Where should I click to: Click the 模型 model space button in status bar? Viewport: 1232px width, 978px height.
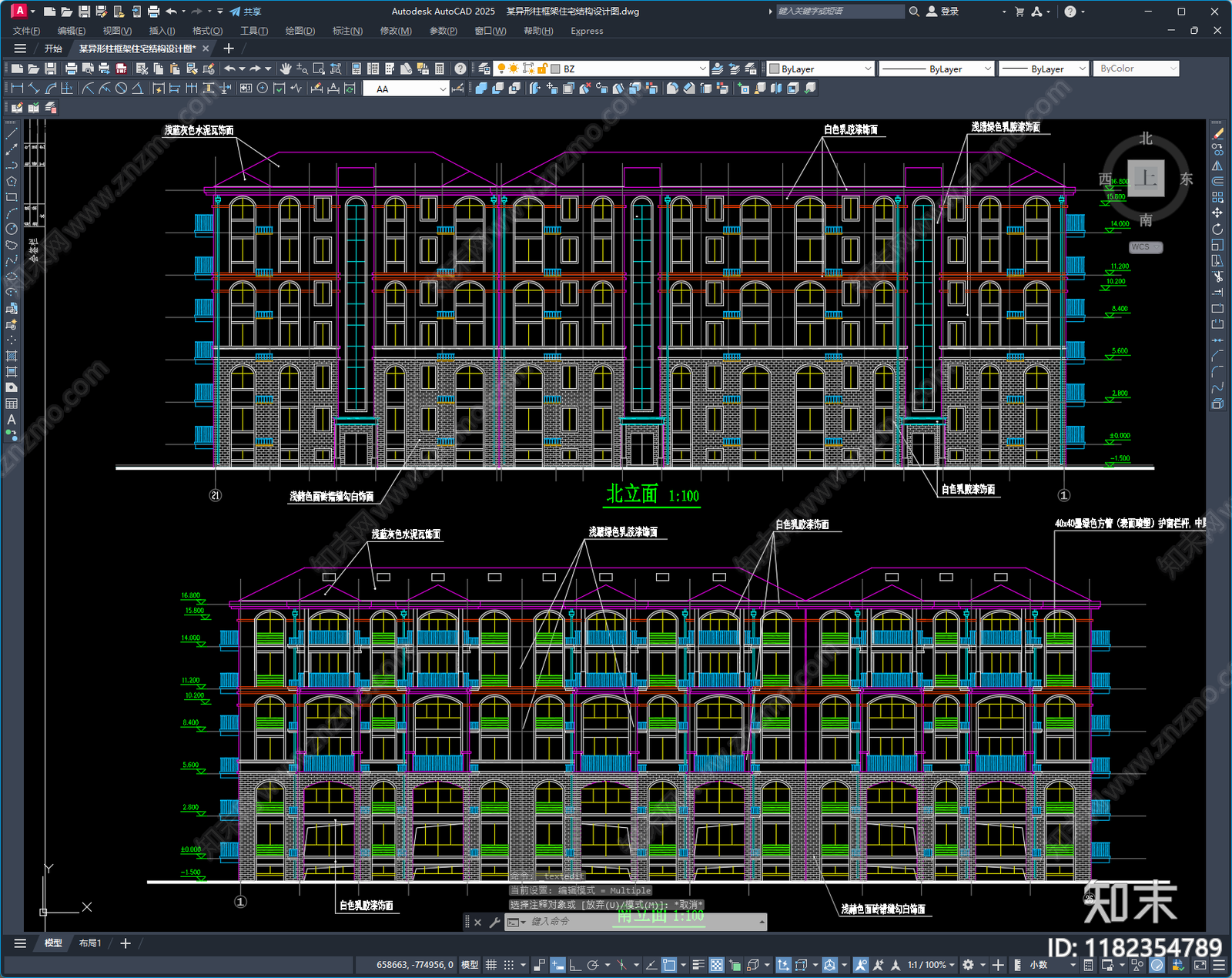(470, 965)
